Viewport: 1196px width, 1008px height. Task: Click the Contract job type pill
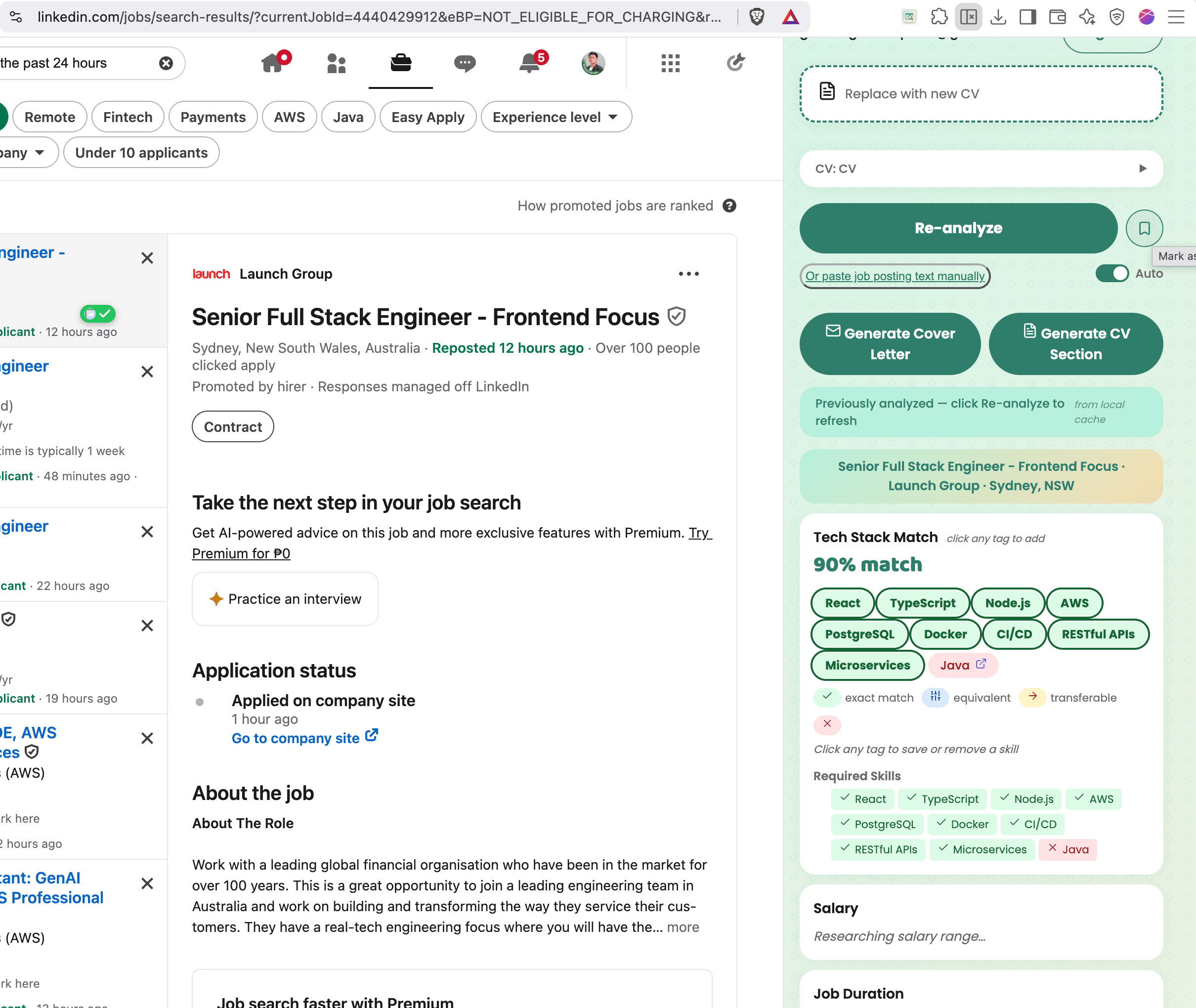[233, 427]
